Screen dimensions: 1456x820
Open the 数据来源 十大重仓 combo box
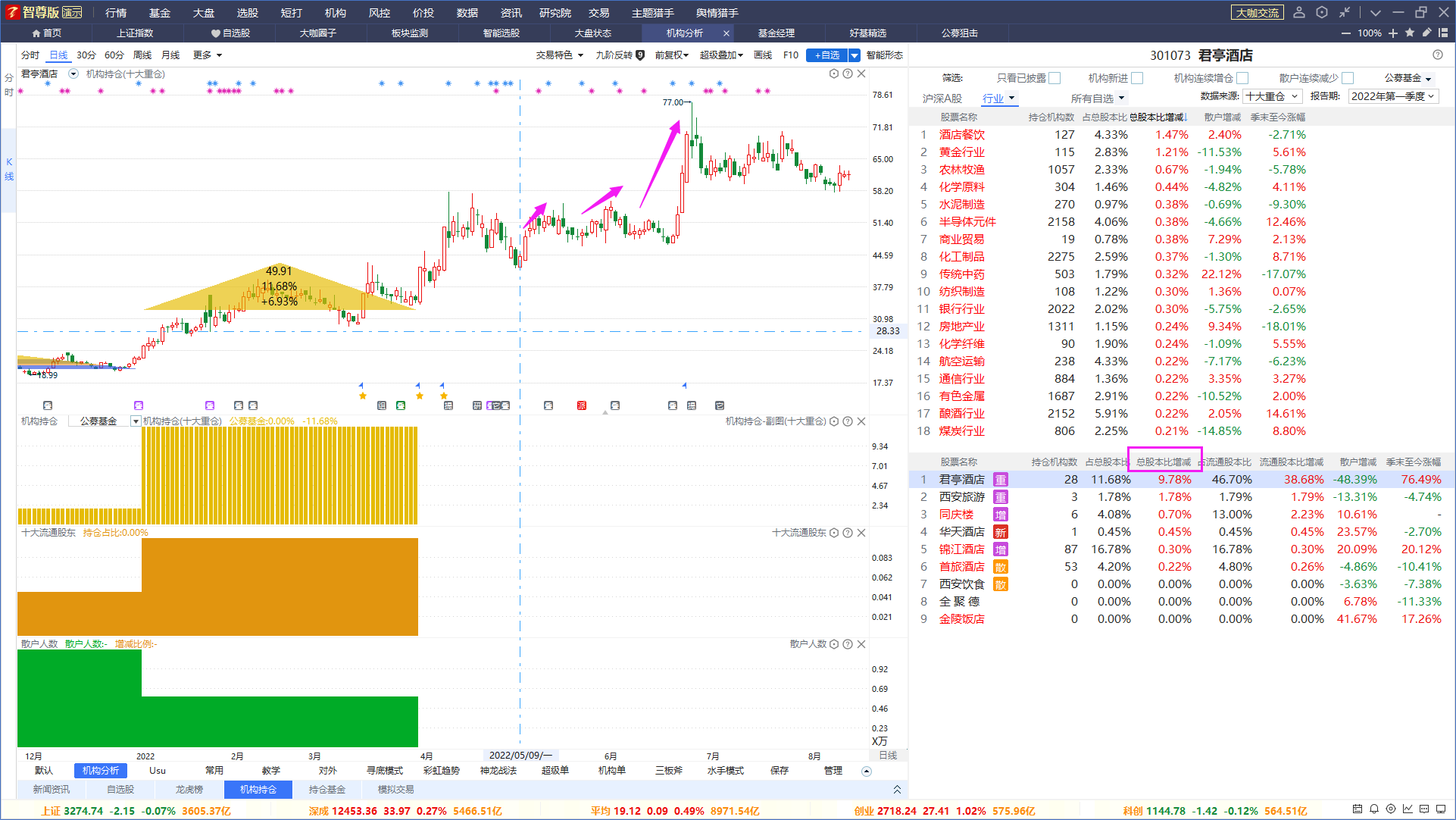click(1273, 96)
